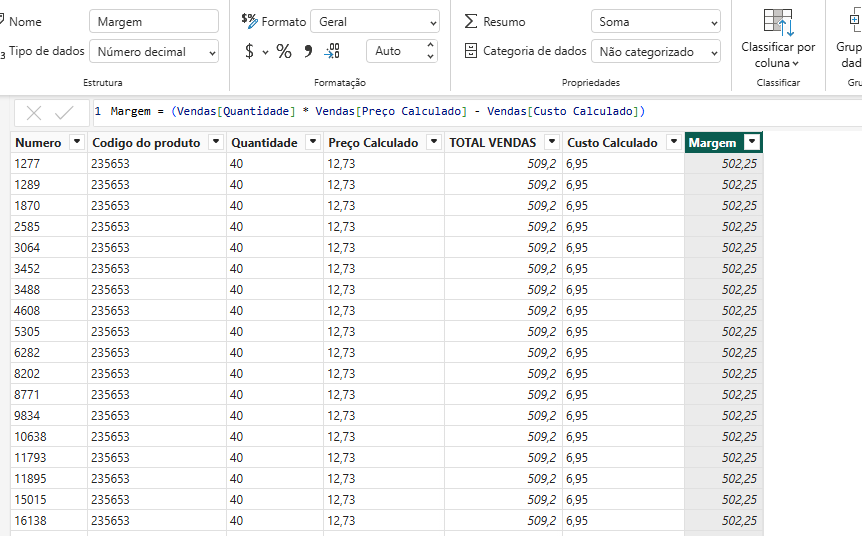The image size is (862, 536).
Task: Open the Formato dropdown showing Geral
Action: point(374,22)
